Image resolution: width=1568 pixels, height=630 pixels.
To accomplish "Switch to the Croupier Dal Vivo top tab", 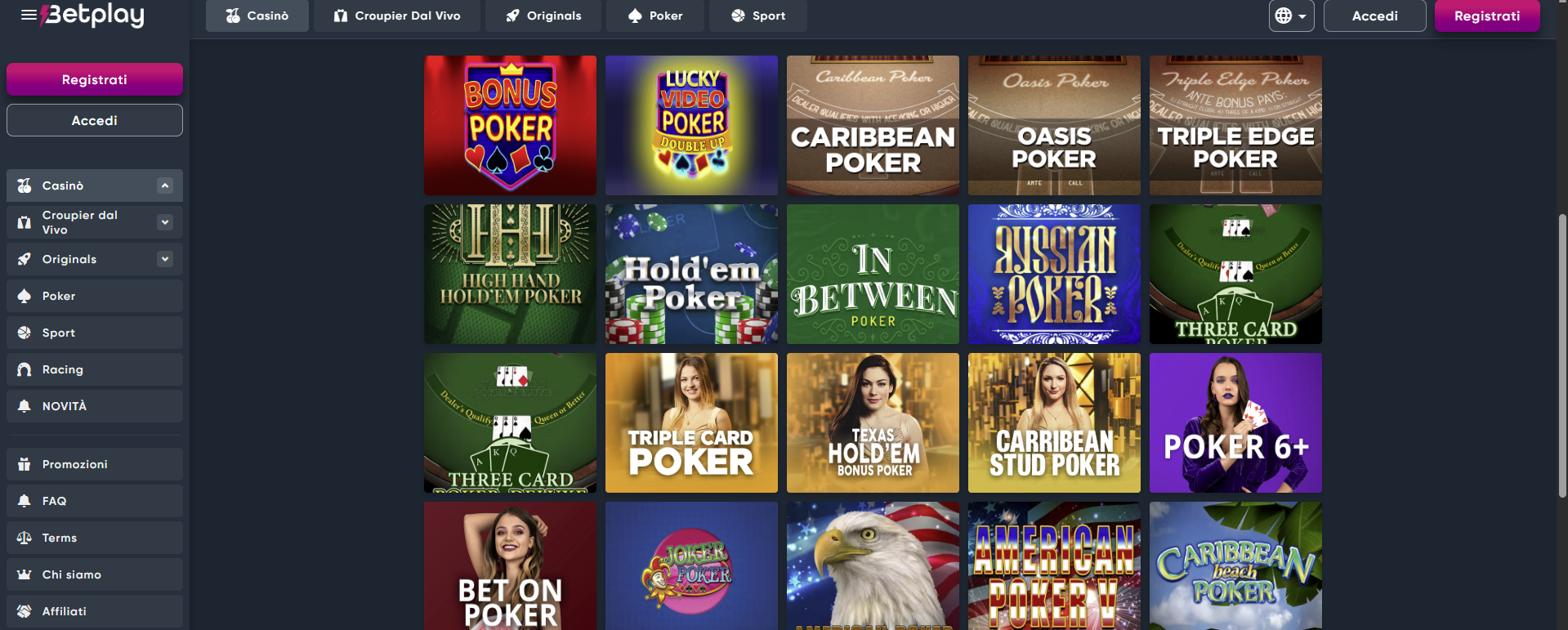I will click(397, 16).
